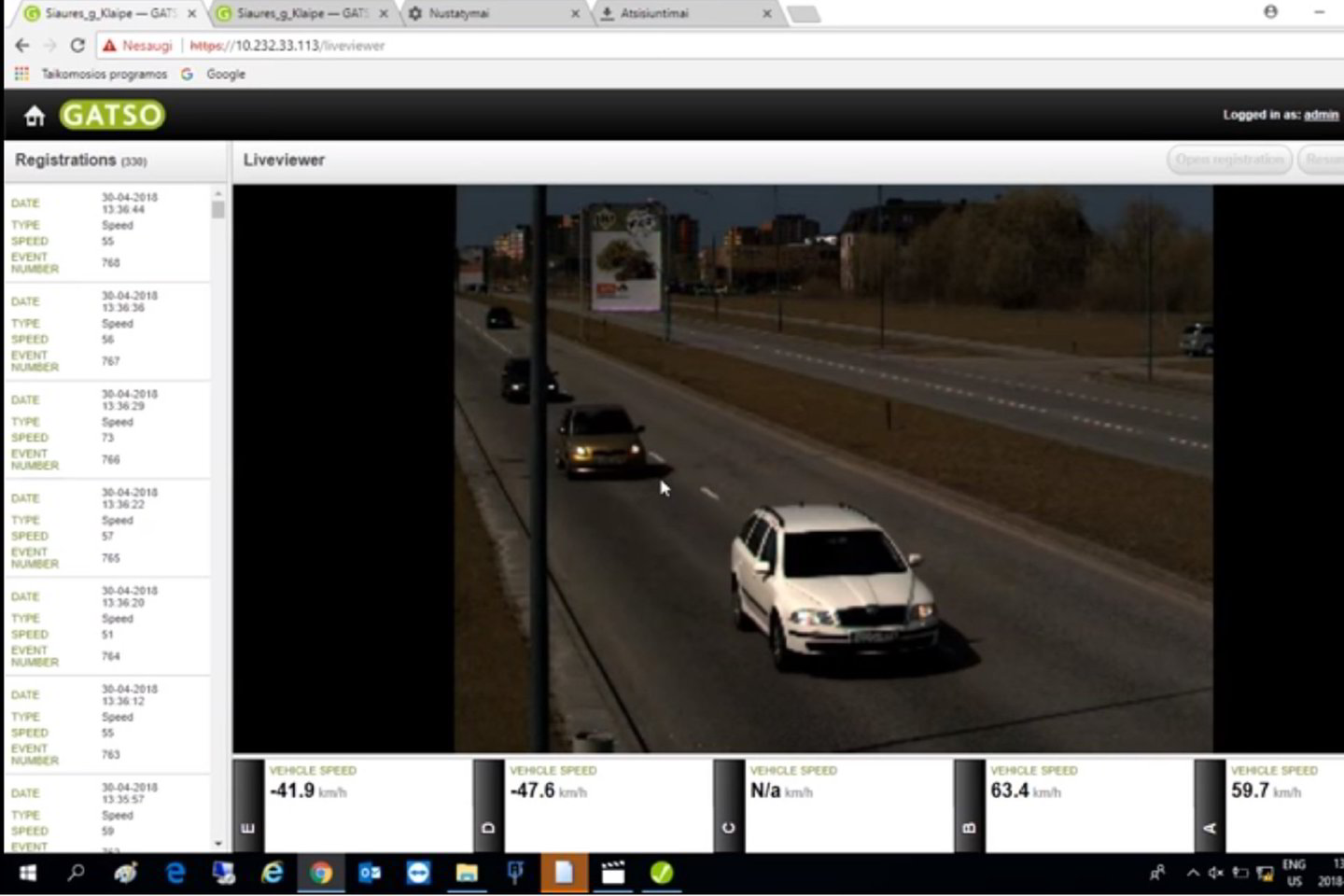
Task: Open Outlook from the taskbar
Action: [370, 873]
